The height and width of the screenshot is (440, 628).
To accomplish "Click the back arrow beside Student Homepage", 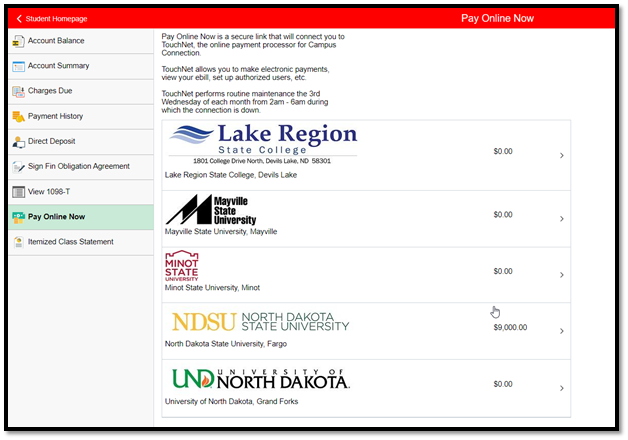I will point(19,19).
